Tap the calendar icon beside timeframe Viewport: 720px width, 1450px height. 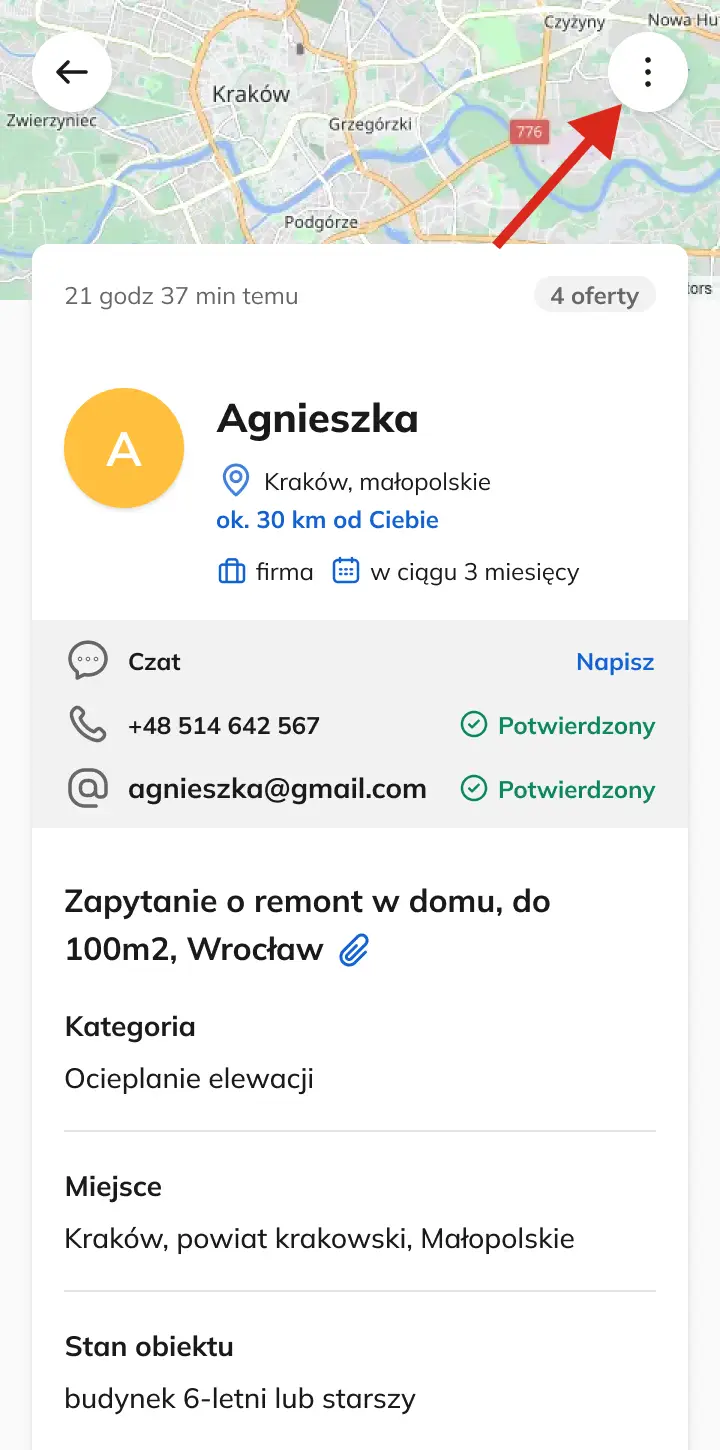[346, 572]
